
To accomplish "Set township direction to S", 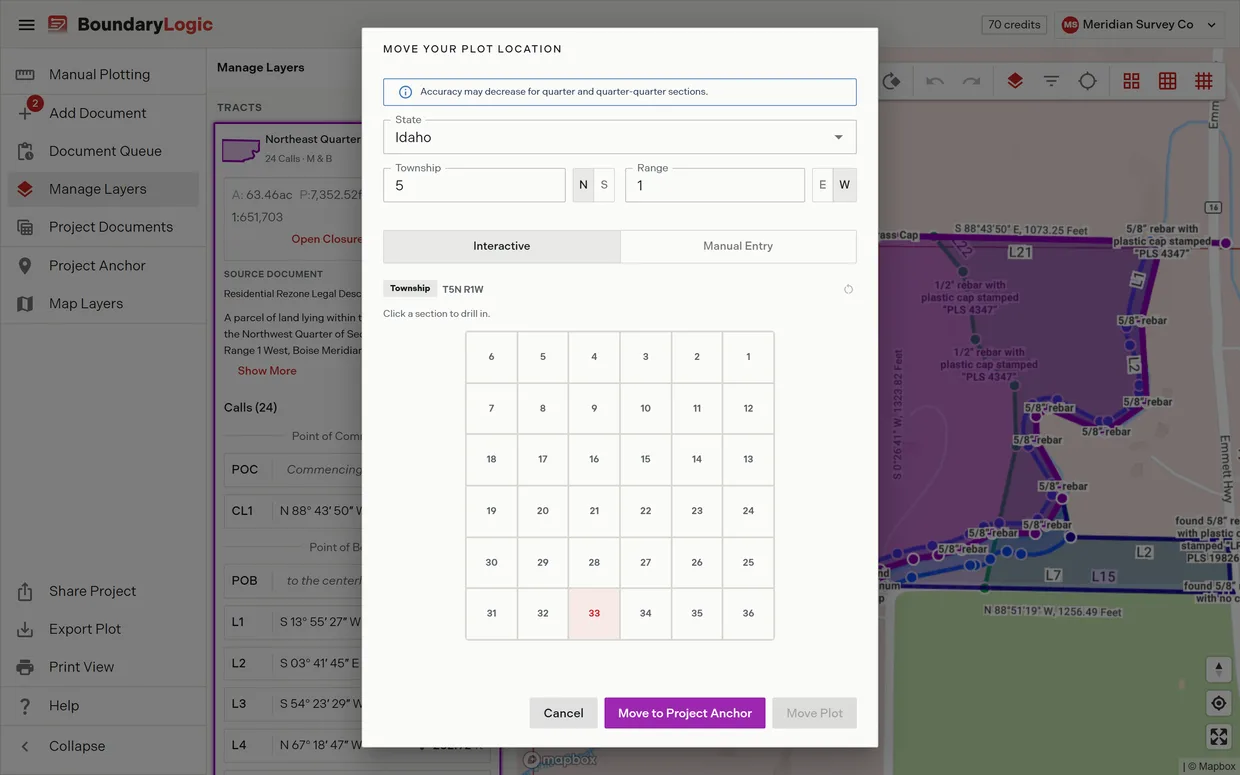I will [x=604, y=185].
